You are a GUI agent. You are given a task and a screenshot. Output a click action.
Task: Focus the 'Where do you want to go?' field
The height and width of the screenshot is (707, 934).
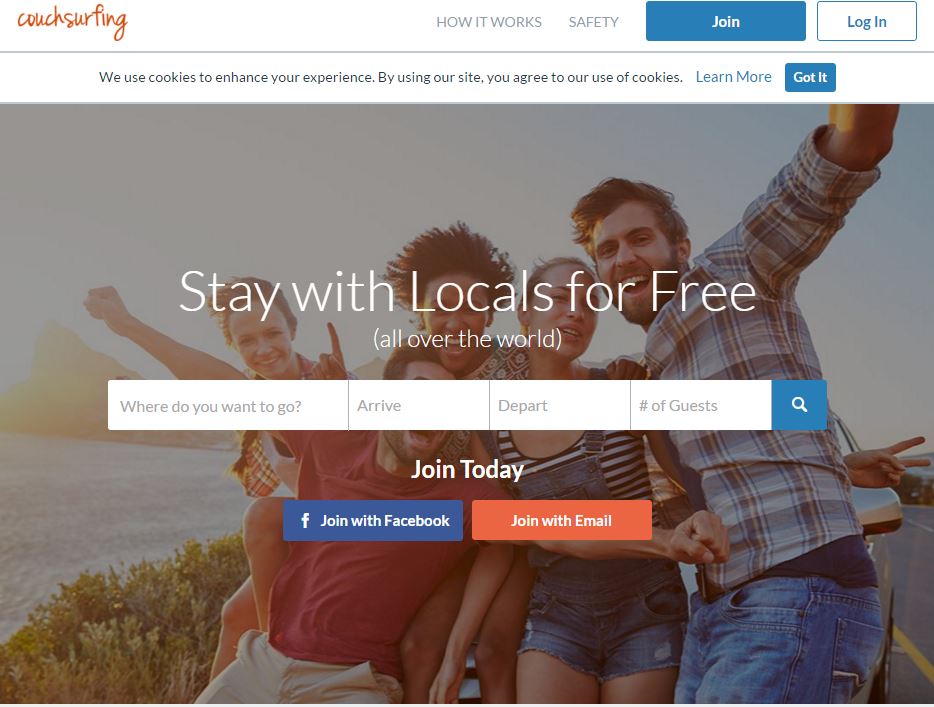click(x=228, y=405)
